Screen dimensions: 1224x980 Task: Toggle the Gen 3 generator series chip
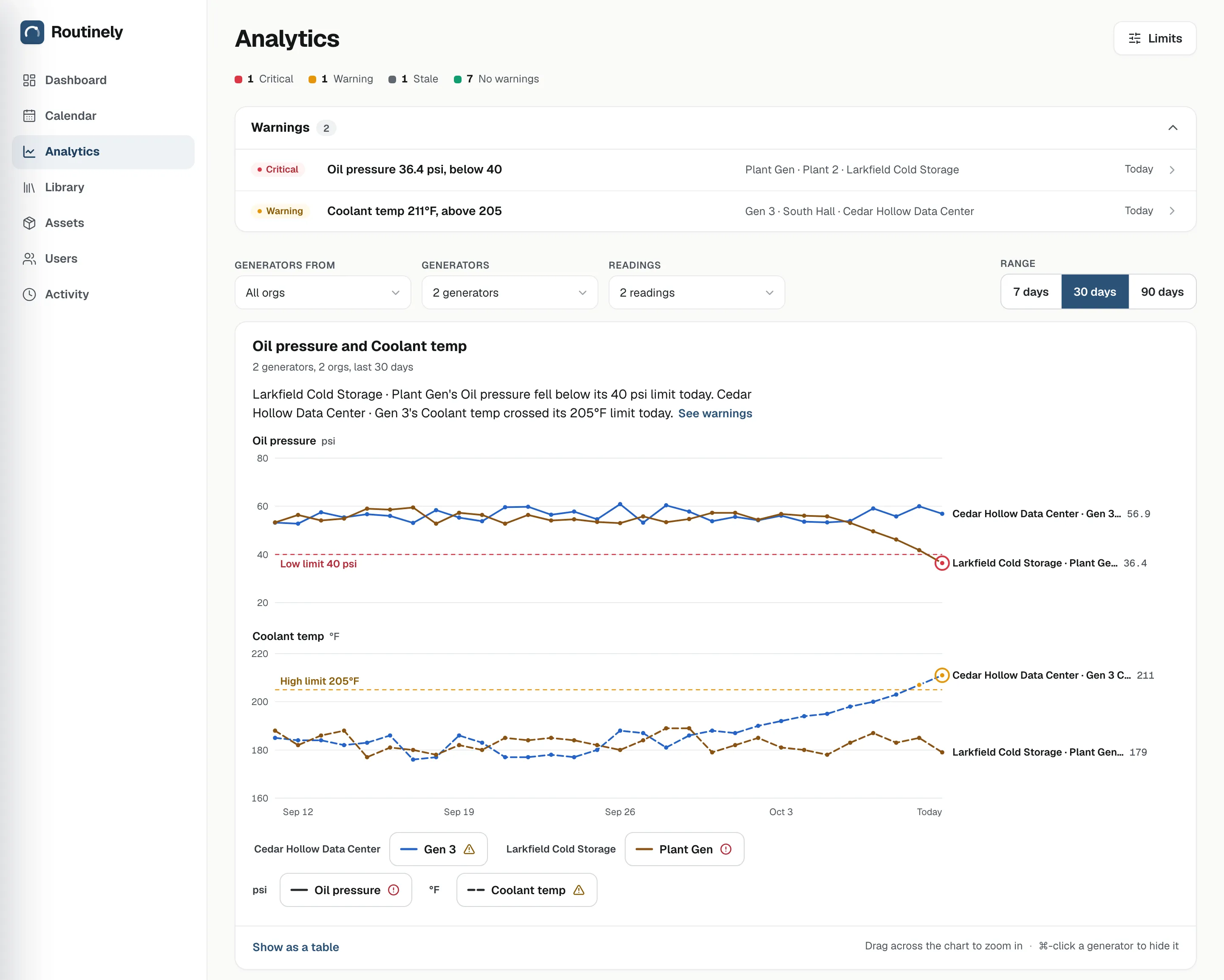(438, 850)
